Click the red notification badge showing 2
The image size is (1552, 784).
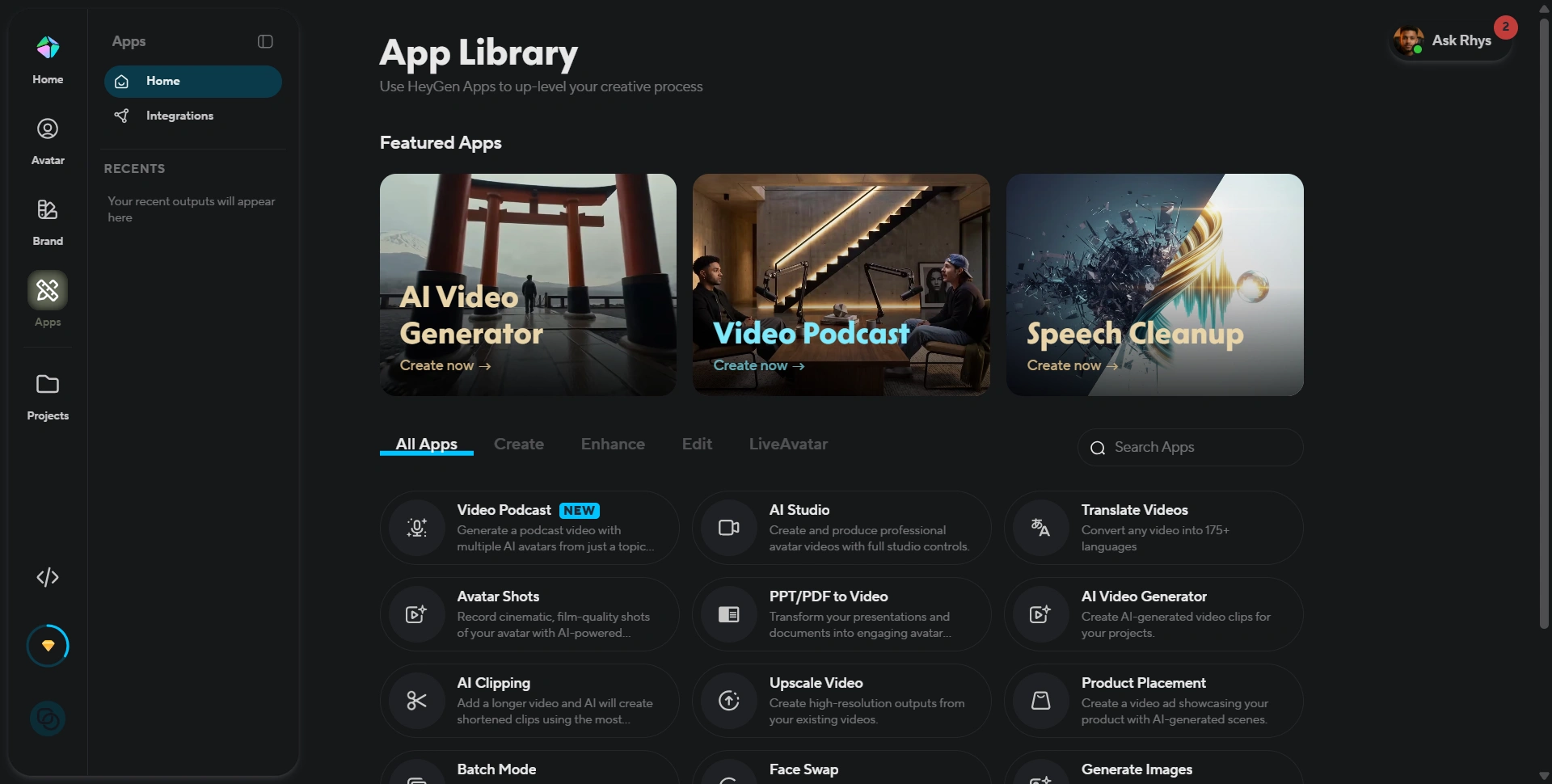1505,27
